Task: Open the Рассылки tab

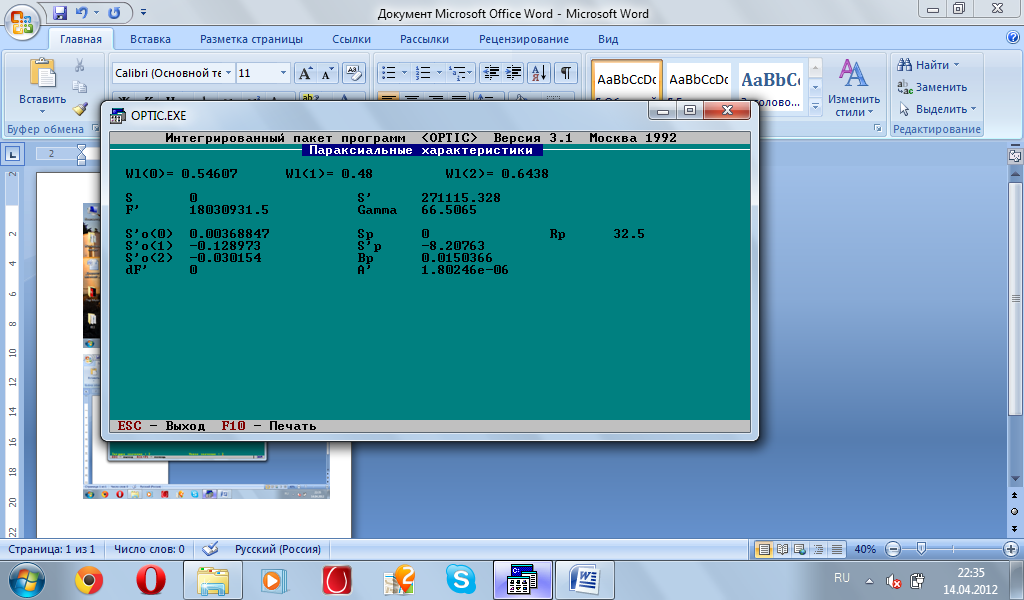Action: click(x=424, y=39)
